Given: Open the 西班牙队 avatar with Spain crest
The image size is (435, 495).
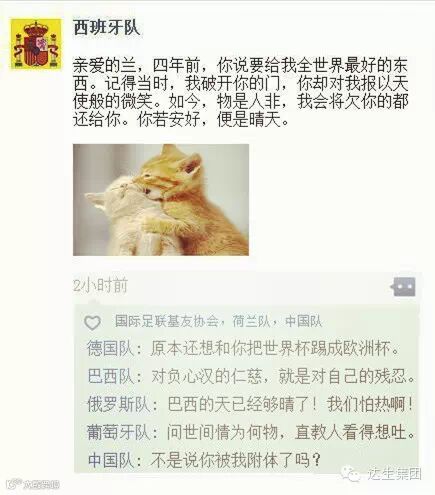Looking at the screenshot, I should (36, 44).
